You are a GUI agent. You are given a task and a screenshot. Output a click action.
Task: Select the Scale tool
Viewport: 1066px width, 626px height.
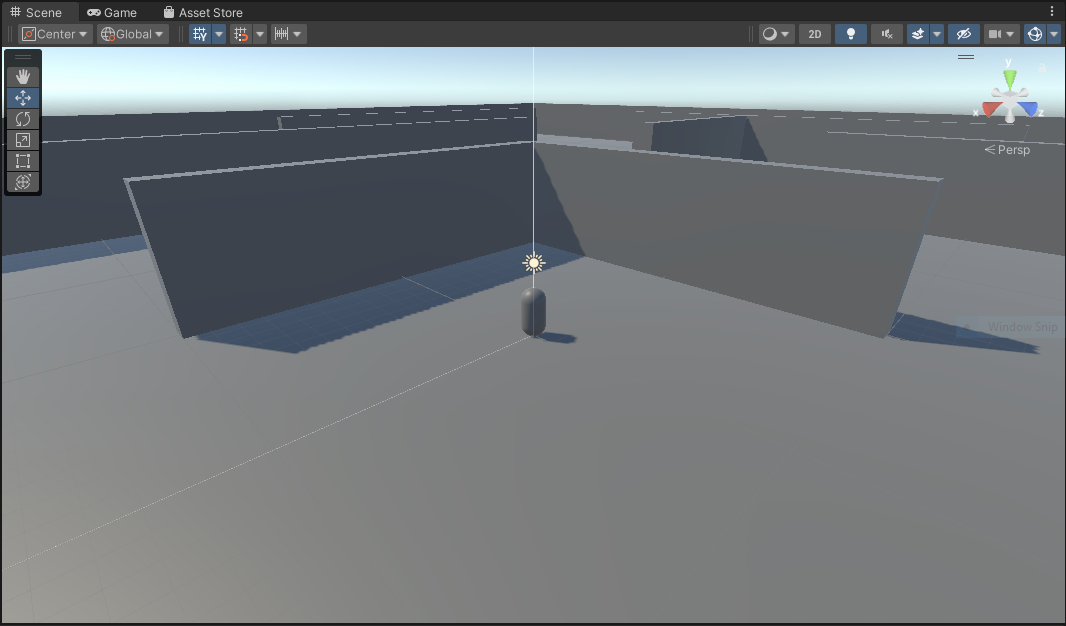click(x=22, y=140)
